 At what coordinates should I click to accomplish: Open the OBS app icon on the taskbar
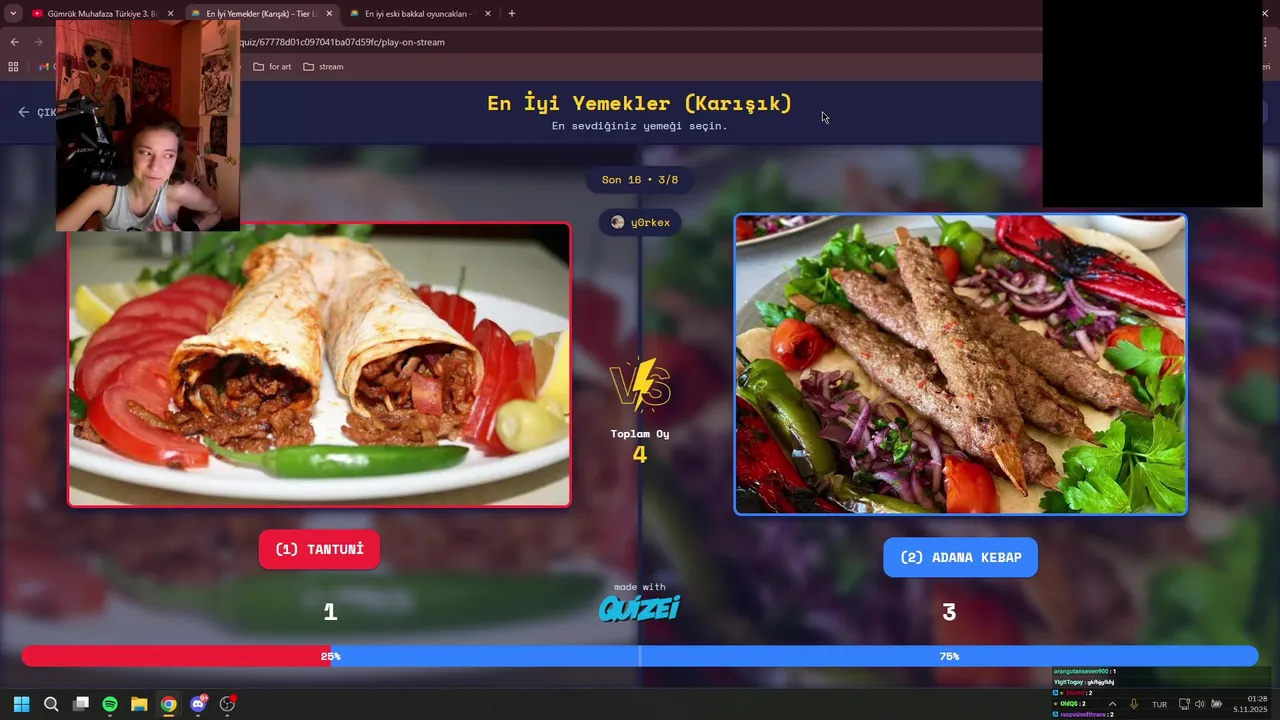(227, 704)
